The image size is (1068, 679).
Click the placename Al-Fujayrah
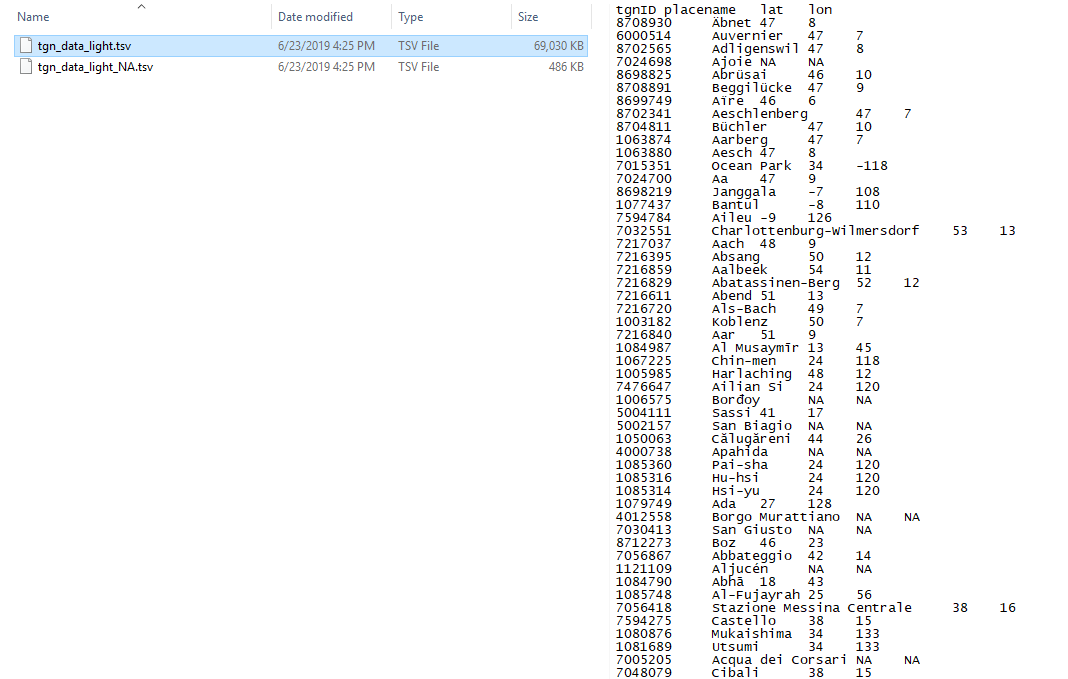pyautogui.click(x=755, y=595)
